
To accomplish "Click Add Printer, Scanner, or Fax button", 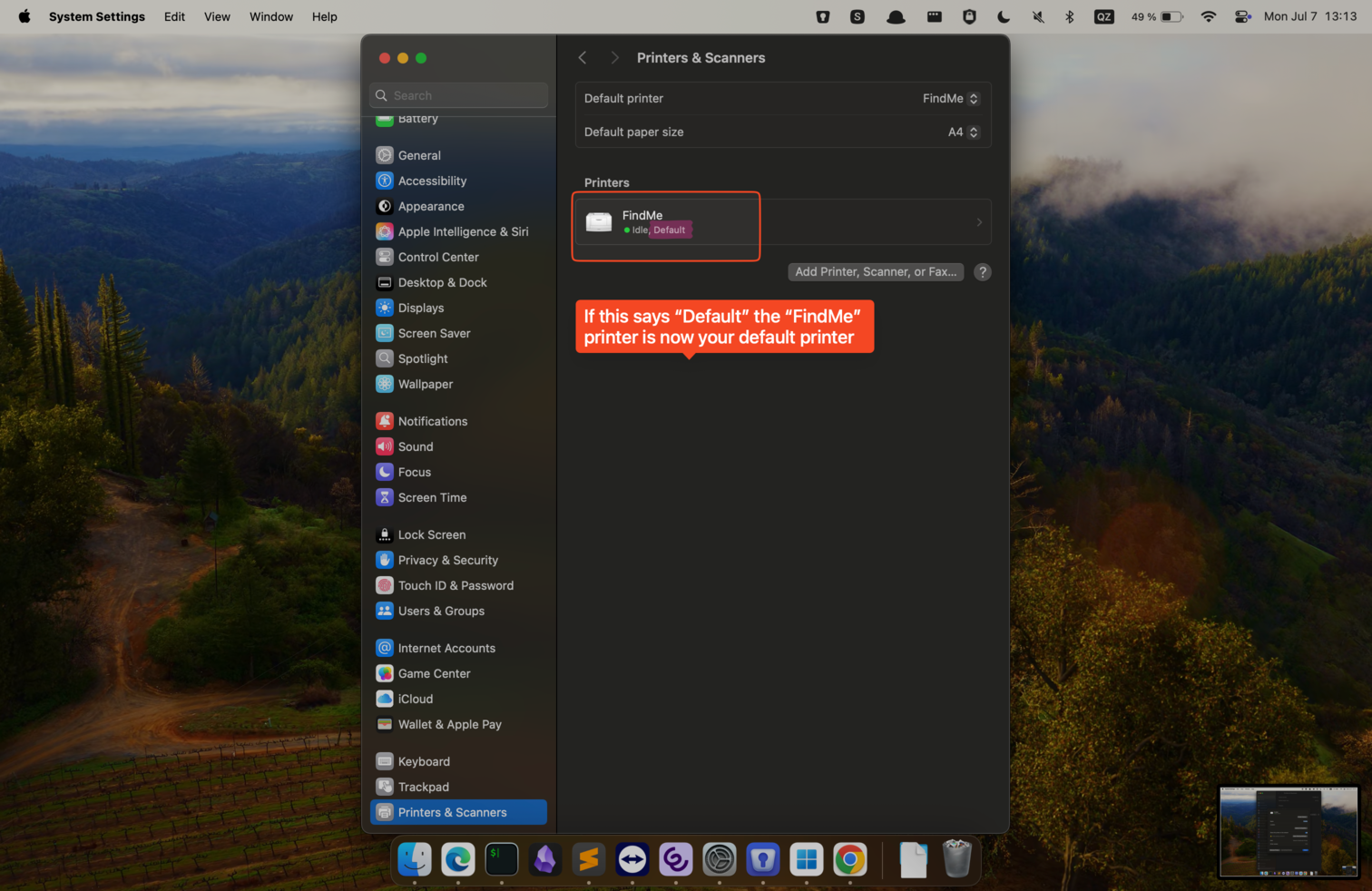I will coord(876,271).
